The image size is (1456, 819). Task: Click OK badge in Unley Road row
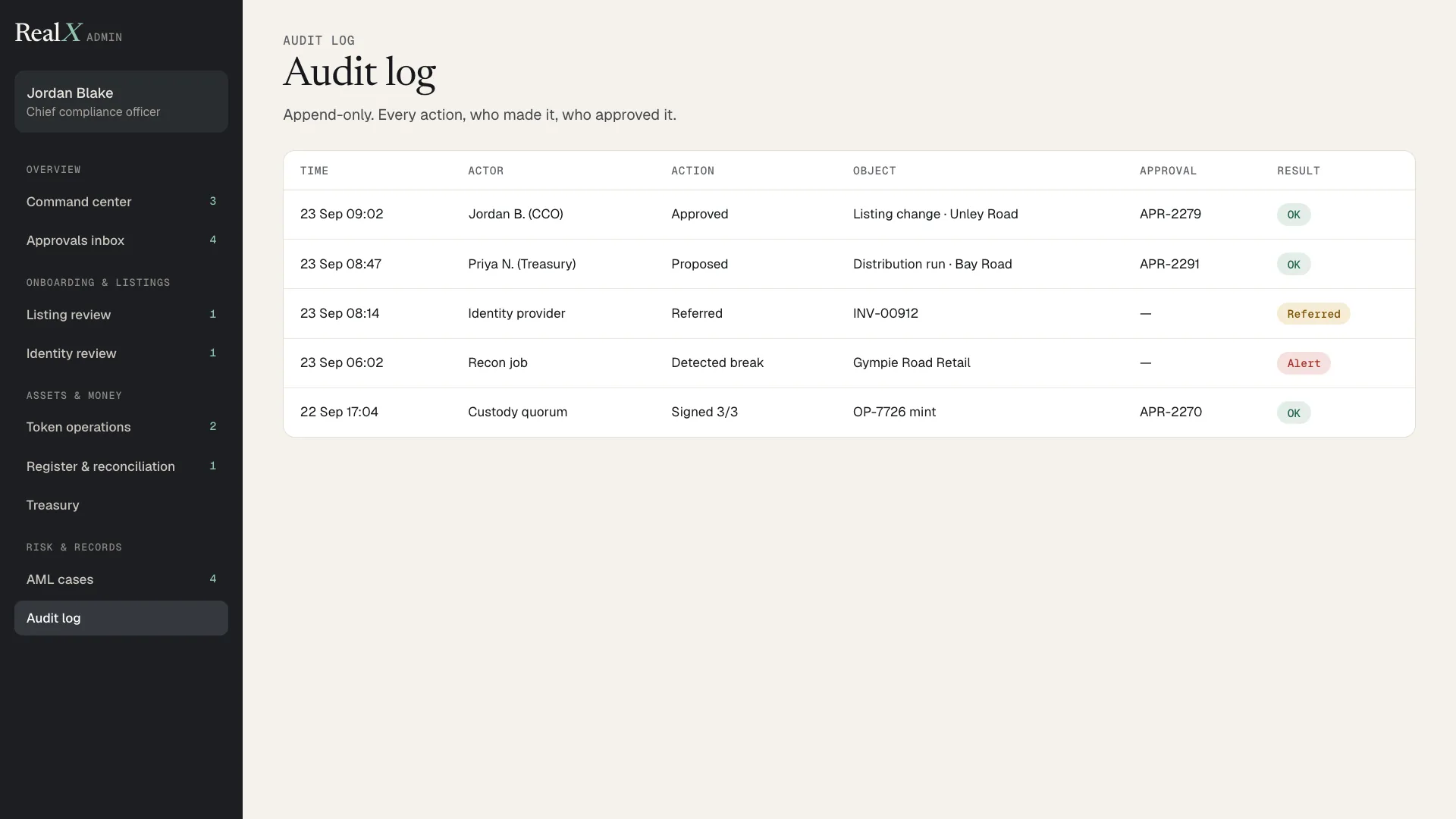[1294, 215]
